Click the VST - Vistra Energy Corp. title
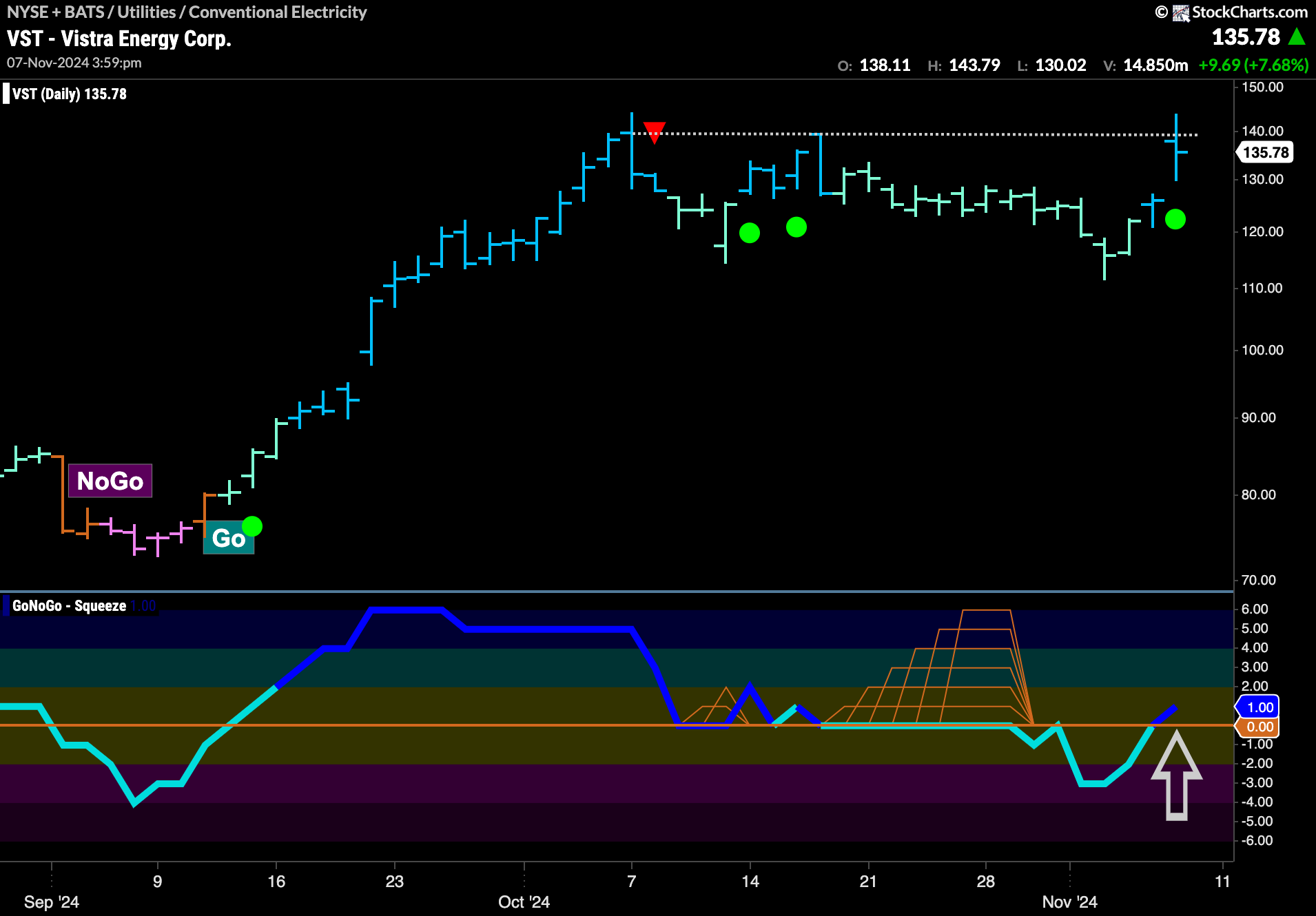Screen dimensions: 1316x916 click(x=119, y=39)
